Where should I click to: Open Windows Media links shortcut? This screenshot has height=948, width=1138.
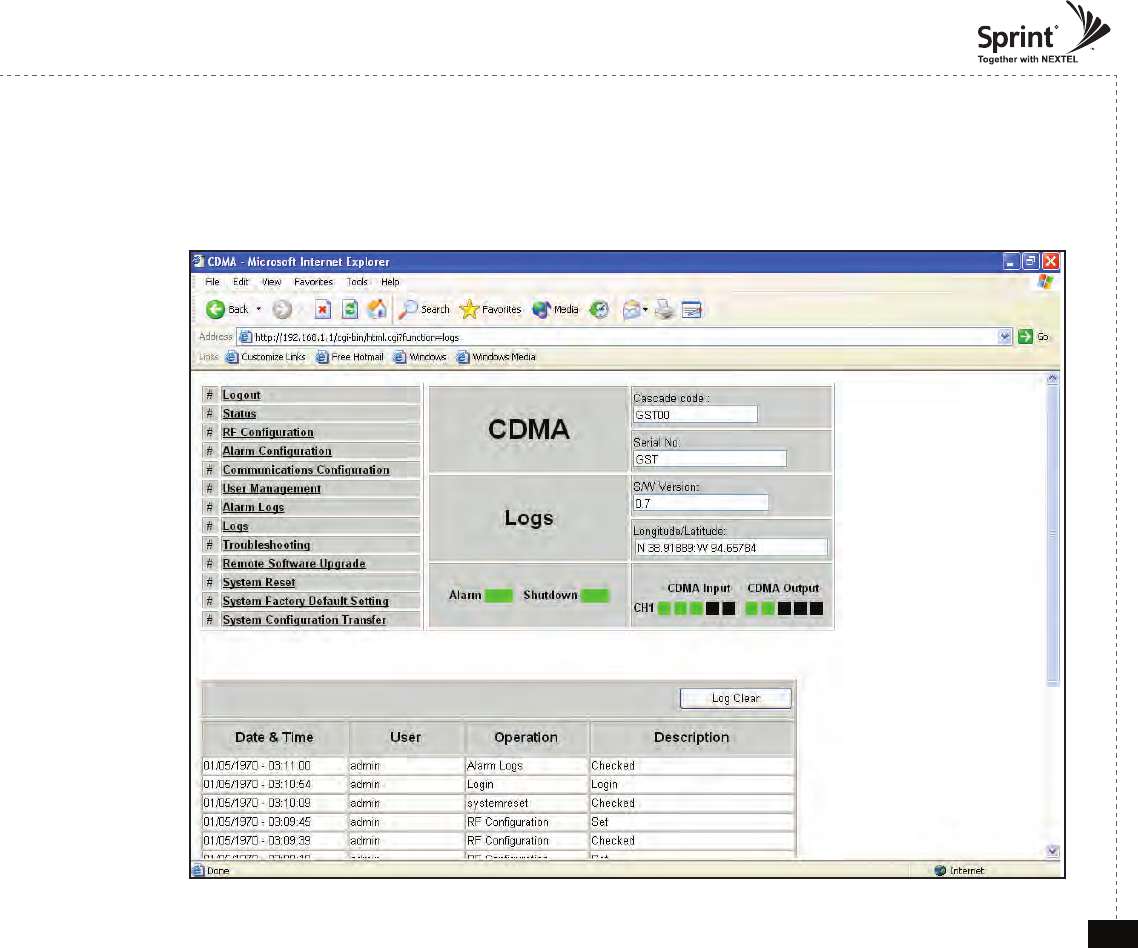point(496,356)
